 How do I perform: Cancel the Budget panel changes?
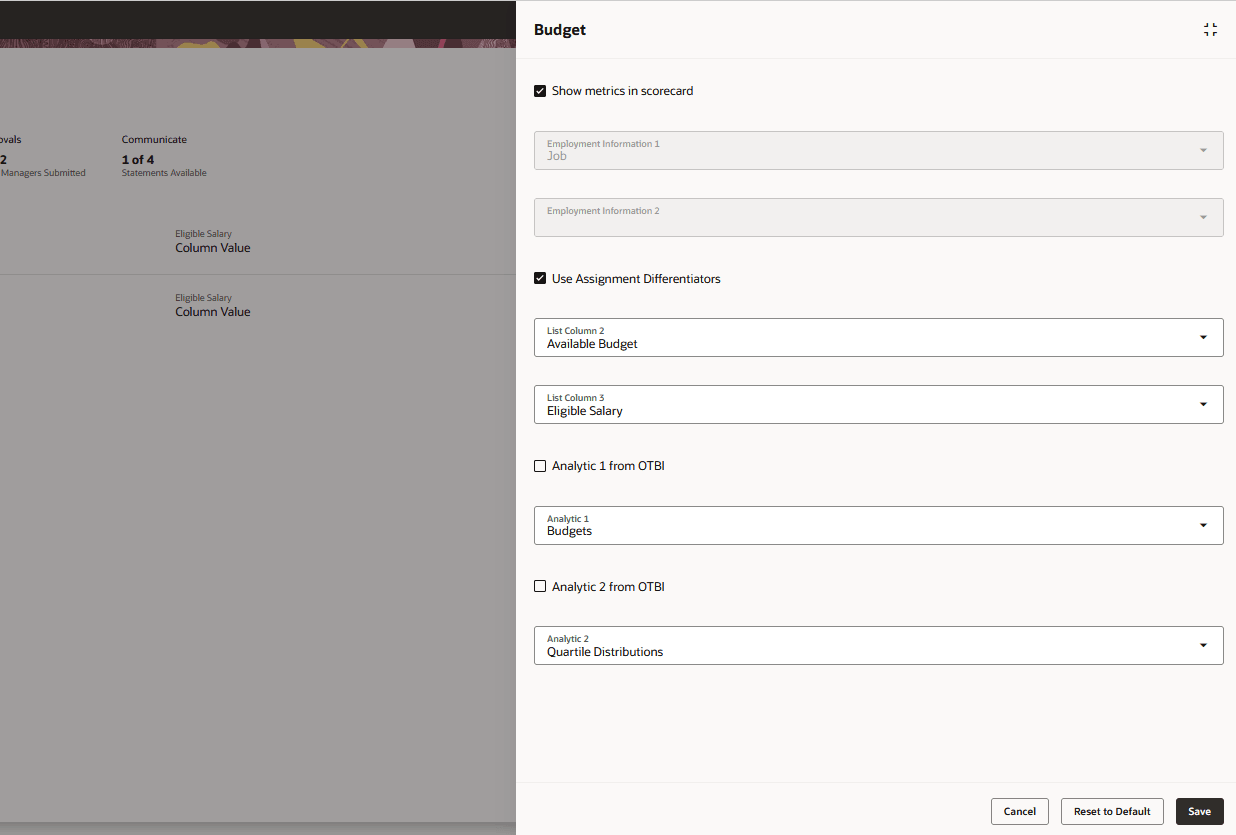point(1019,811)
